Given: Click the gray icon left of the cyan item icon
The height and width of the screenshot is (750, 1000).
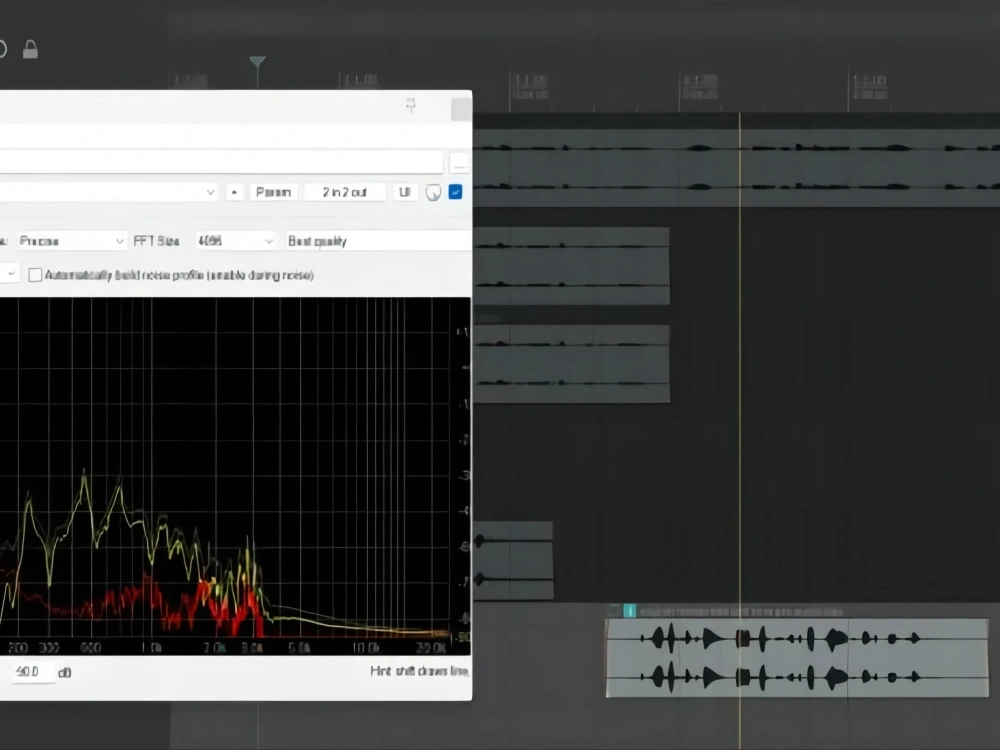Looking at the screenshot, I should pyautogui.click(x=614, y=611).
